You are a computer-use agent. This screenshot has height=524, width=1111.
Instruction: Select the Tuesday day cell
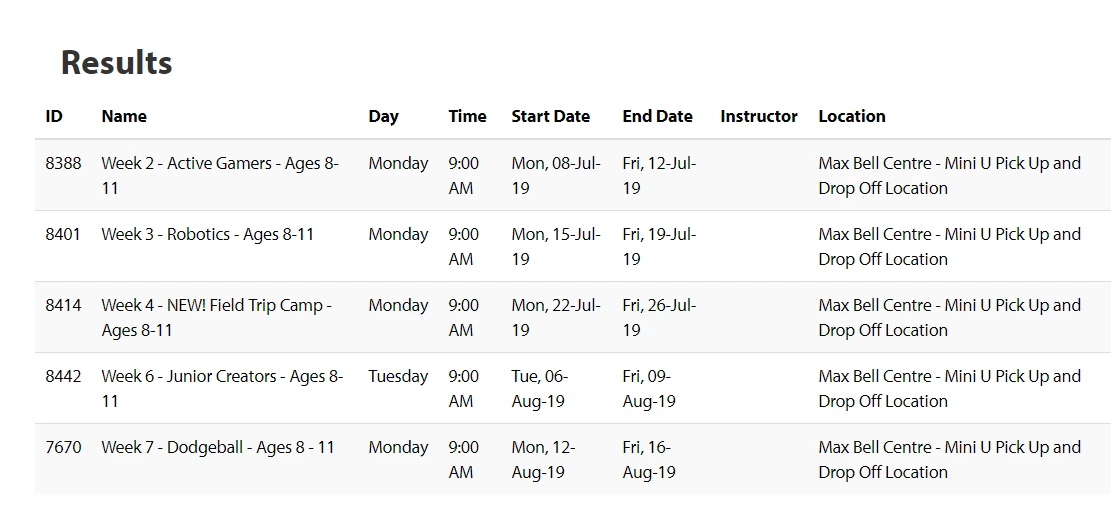pos(397,376)
